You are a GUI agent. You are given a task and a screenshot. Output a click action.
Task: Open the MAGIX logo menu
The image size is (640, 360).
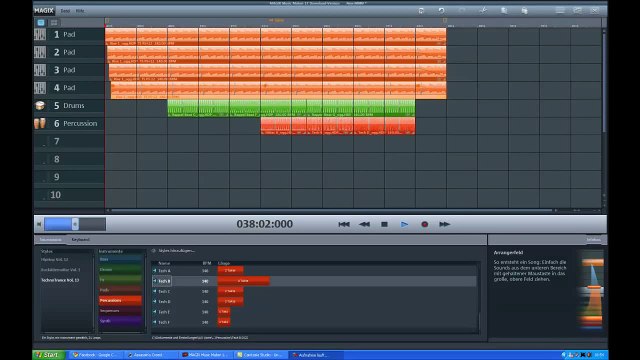point(44,10)
